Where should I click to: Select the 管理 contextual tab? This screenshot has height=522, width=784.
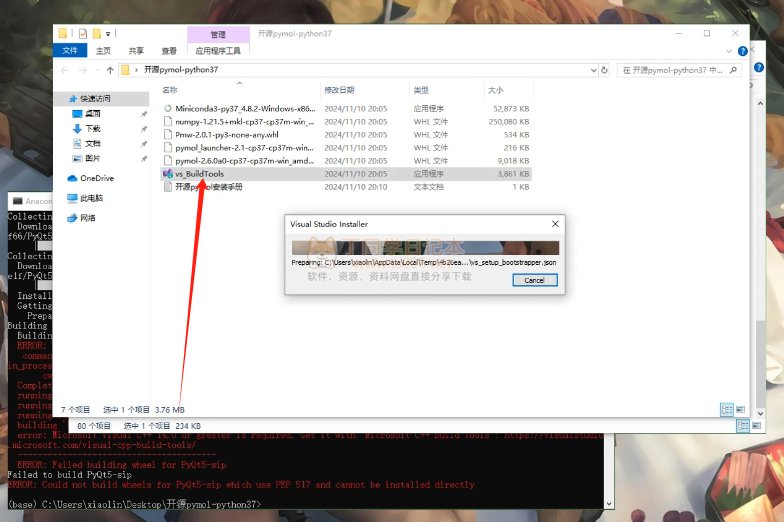(x=218, y=34)
